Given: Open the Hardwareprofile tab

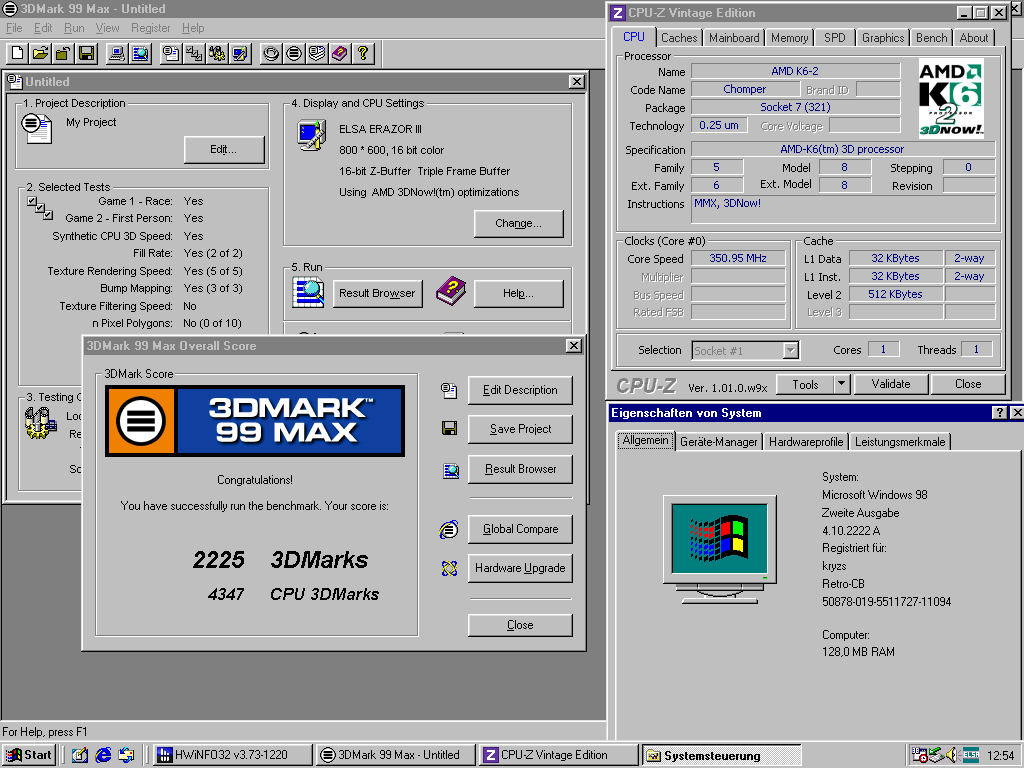Looking at the screenshot, I should point(805,442).
